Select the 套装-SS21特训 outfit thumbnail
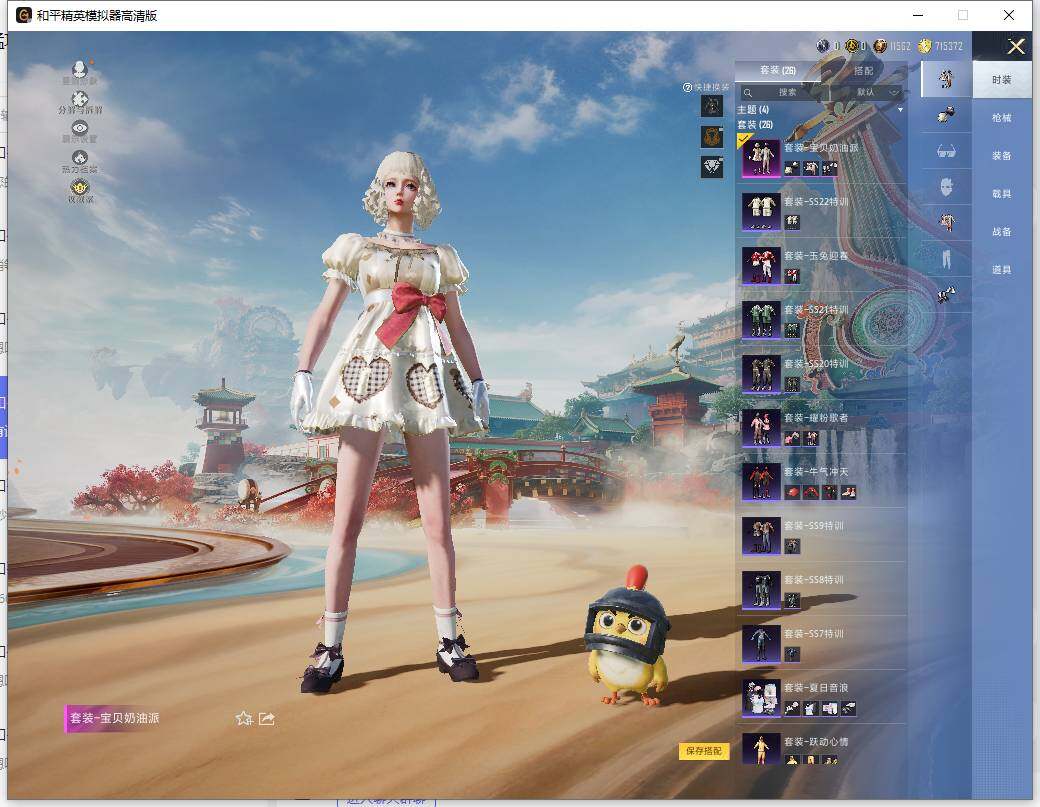Image resolution: width=1040 pixels, height=807 pixels. coord(761,320)
